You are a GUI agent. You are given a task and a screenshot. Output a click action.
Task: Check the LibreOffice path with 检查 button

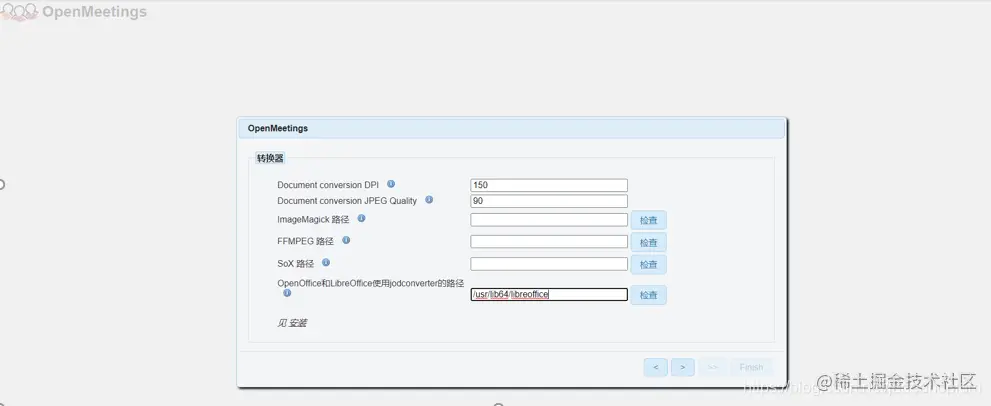coord(648,295)
